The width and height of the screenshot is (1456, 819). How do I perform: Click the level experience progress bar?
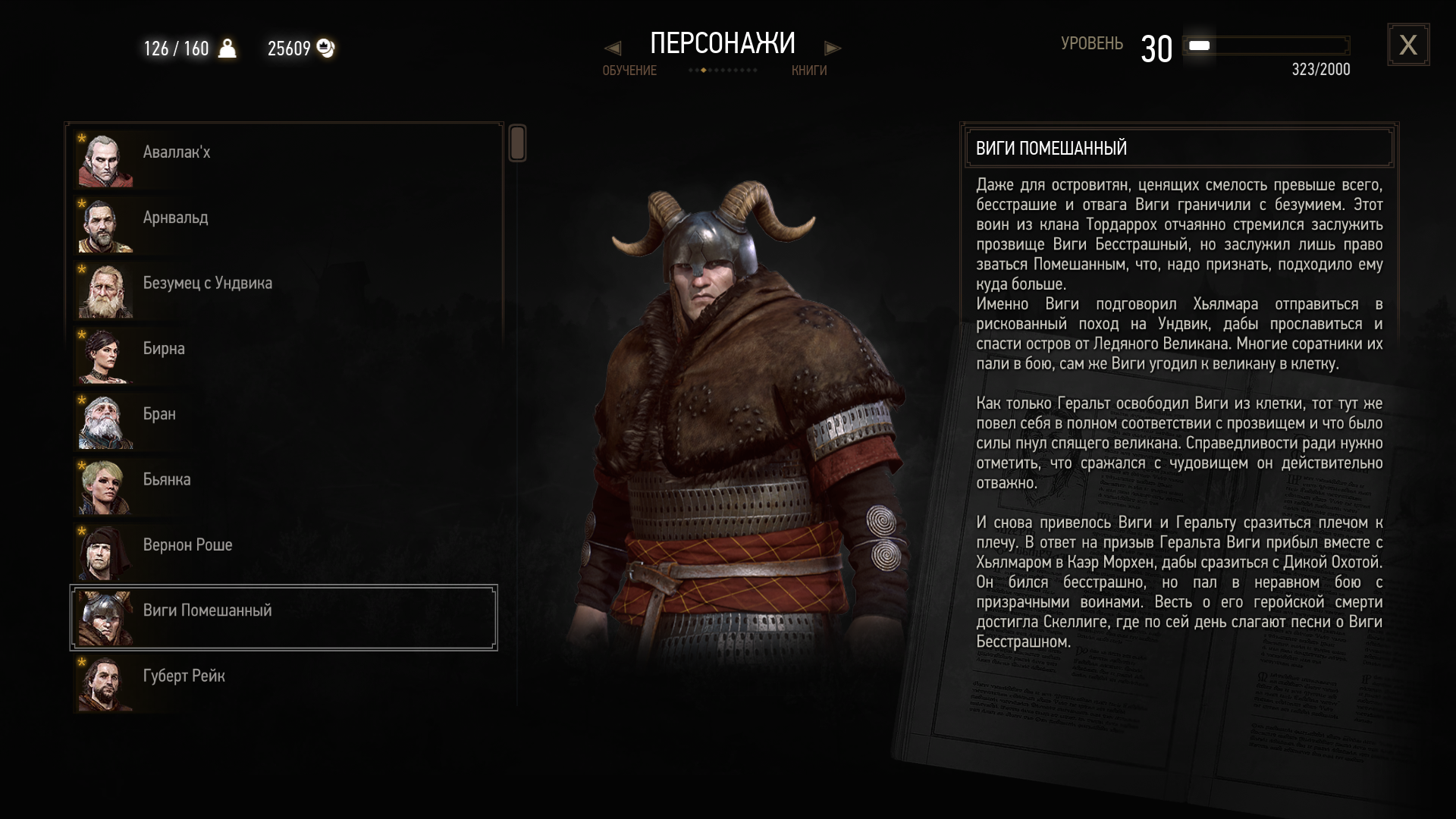coord(1267,45)
